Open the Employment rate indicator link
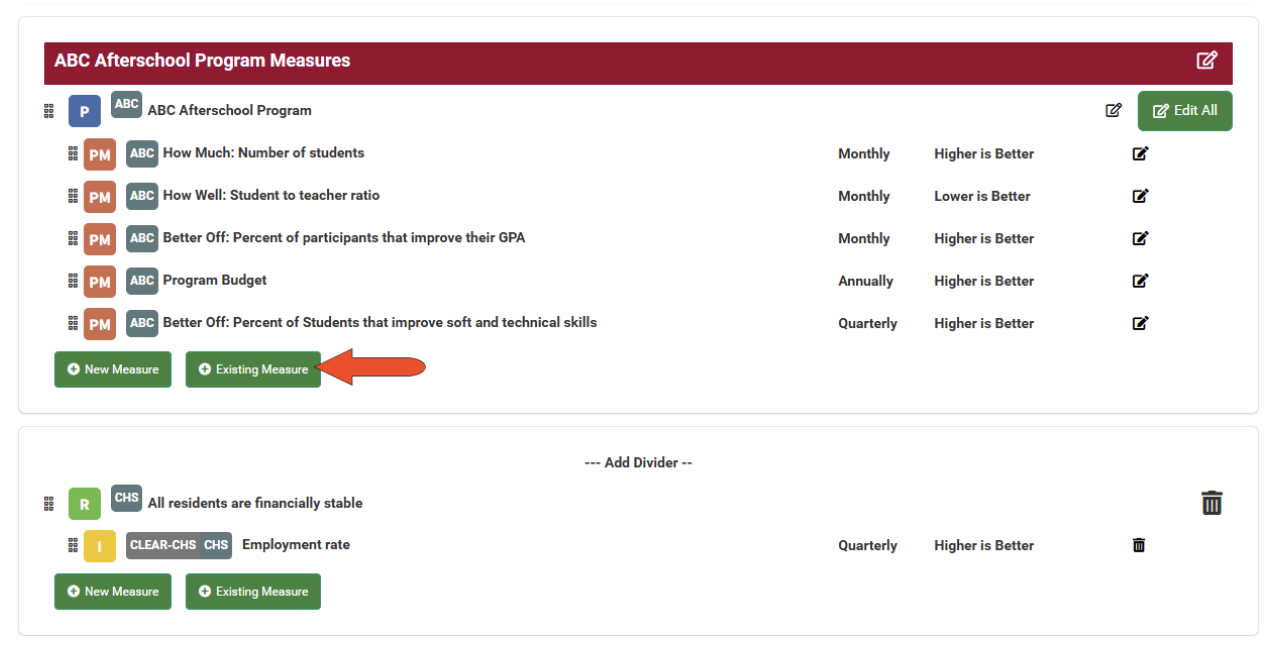The width and height of the screenshot is (1280, 654). 295,545
